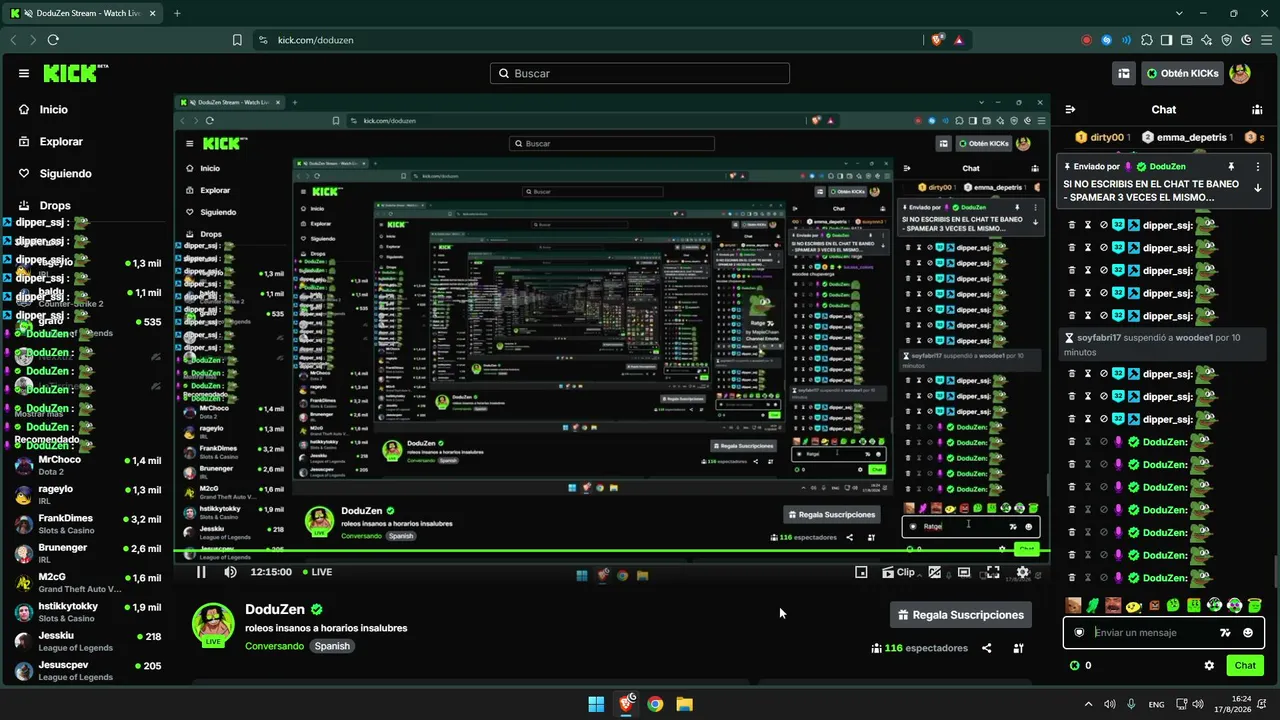Click the 116 espectadores viewer count
This screenshot has width=1280, height=720.
(x=920, y=648)
